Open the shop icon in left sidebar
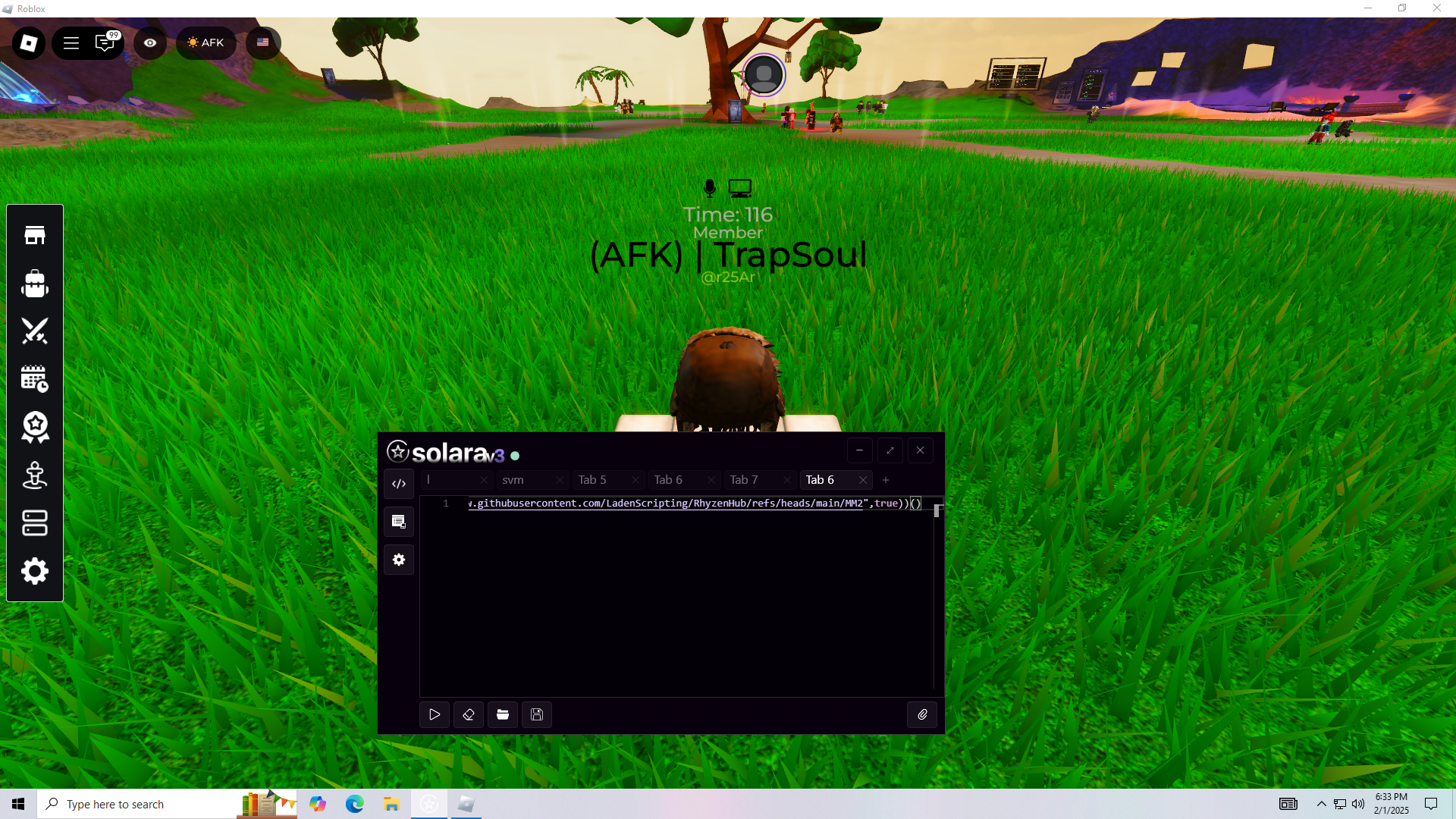Screen dimensions: 1456x819 [x=35, y=236]
